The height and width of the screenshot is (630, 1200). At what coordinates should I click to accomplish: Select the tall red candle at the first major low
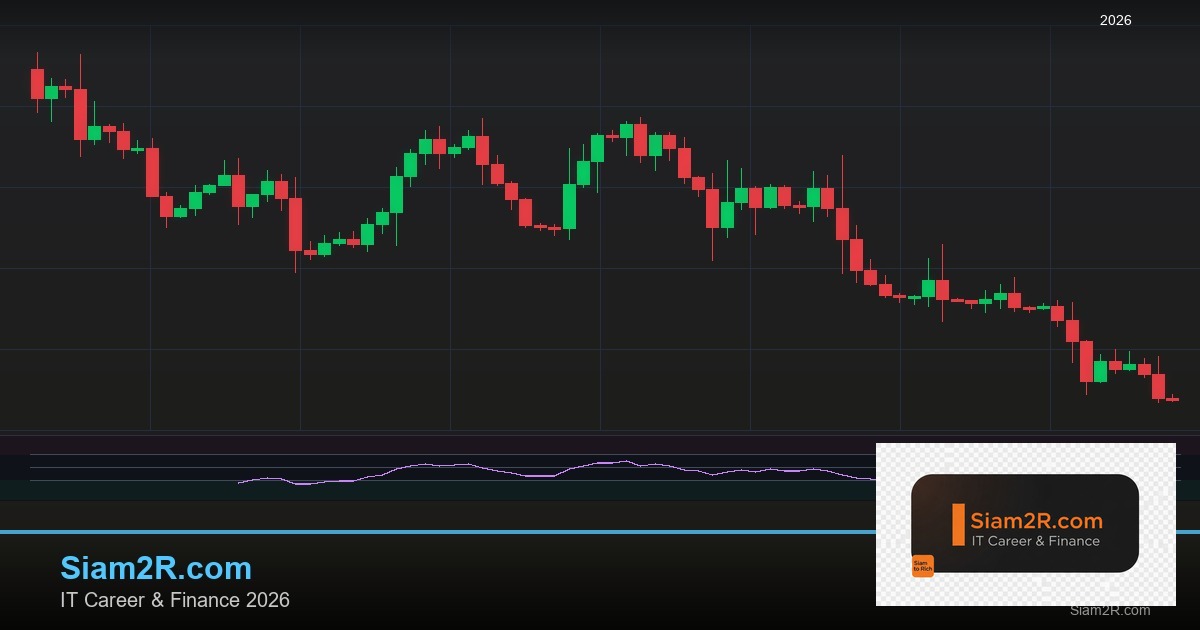click(x=295, y=224)
